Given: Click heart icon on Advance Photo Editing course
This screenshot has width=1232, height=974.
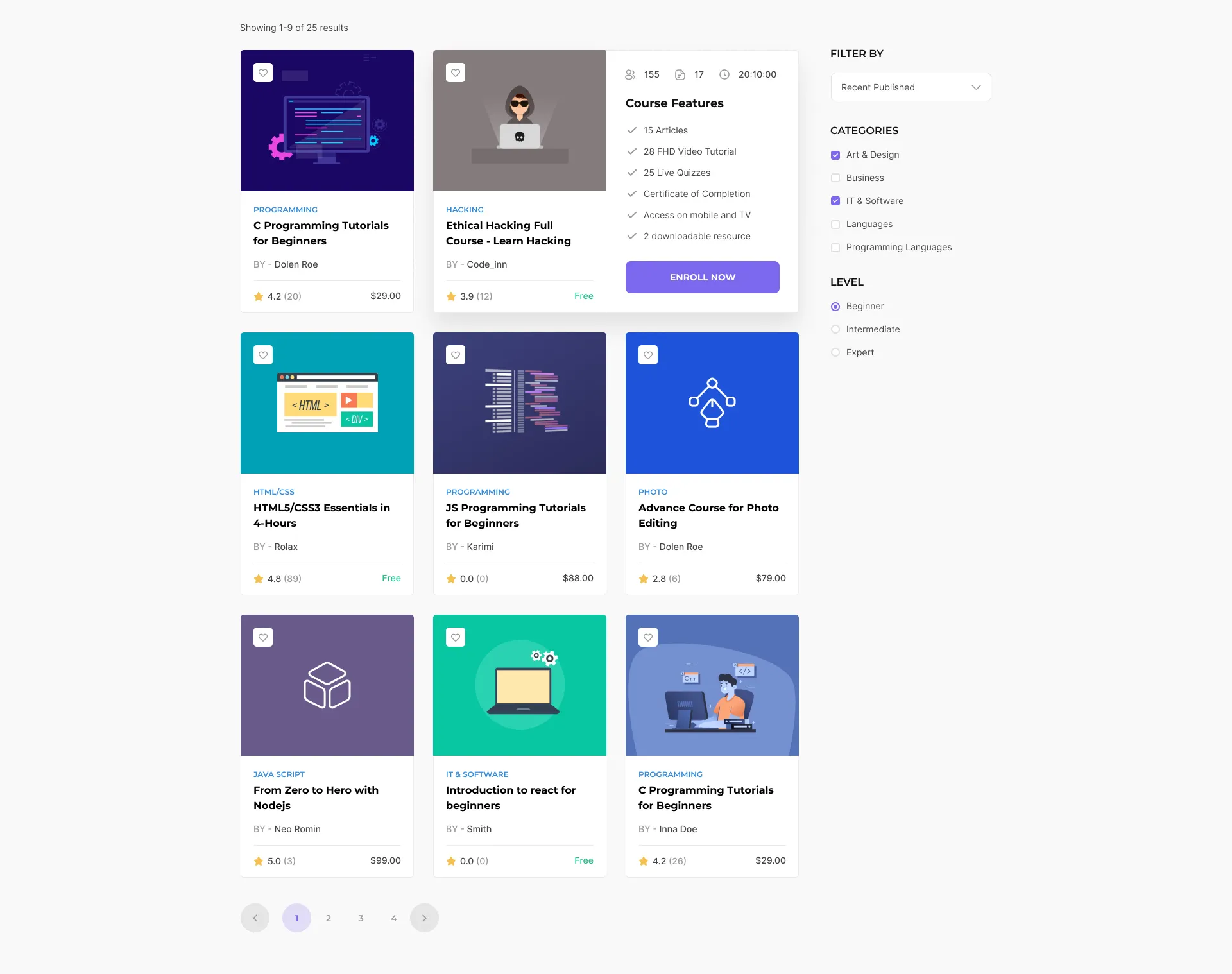Looking at the screenshot, I should pyautogui.click(x=648, y=355).
